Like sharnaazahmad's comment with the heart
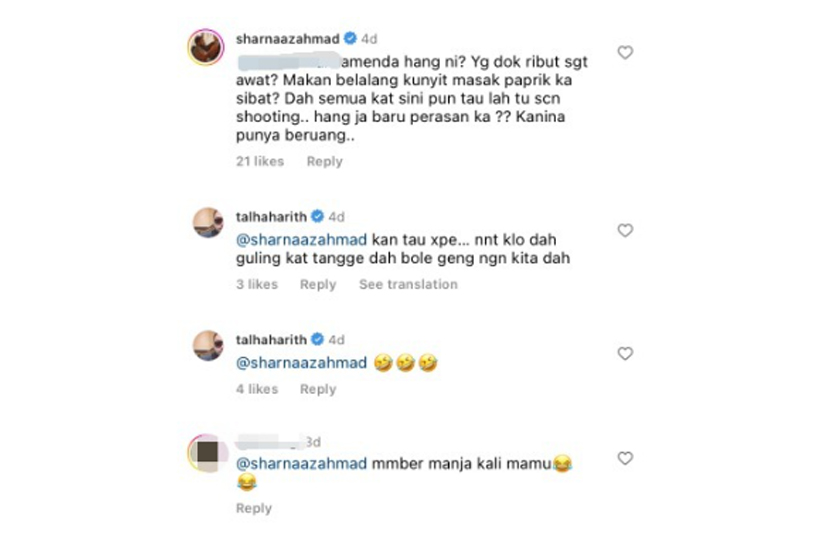The width and height of the screenshot is (840, 548). 625,52
